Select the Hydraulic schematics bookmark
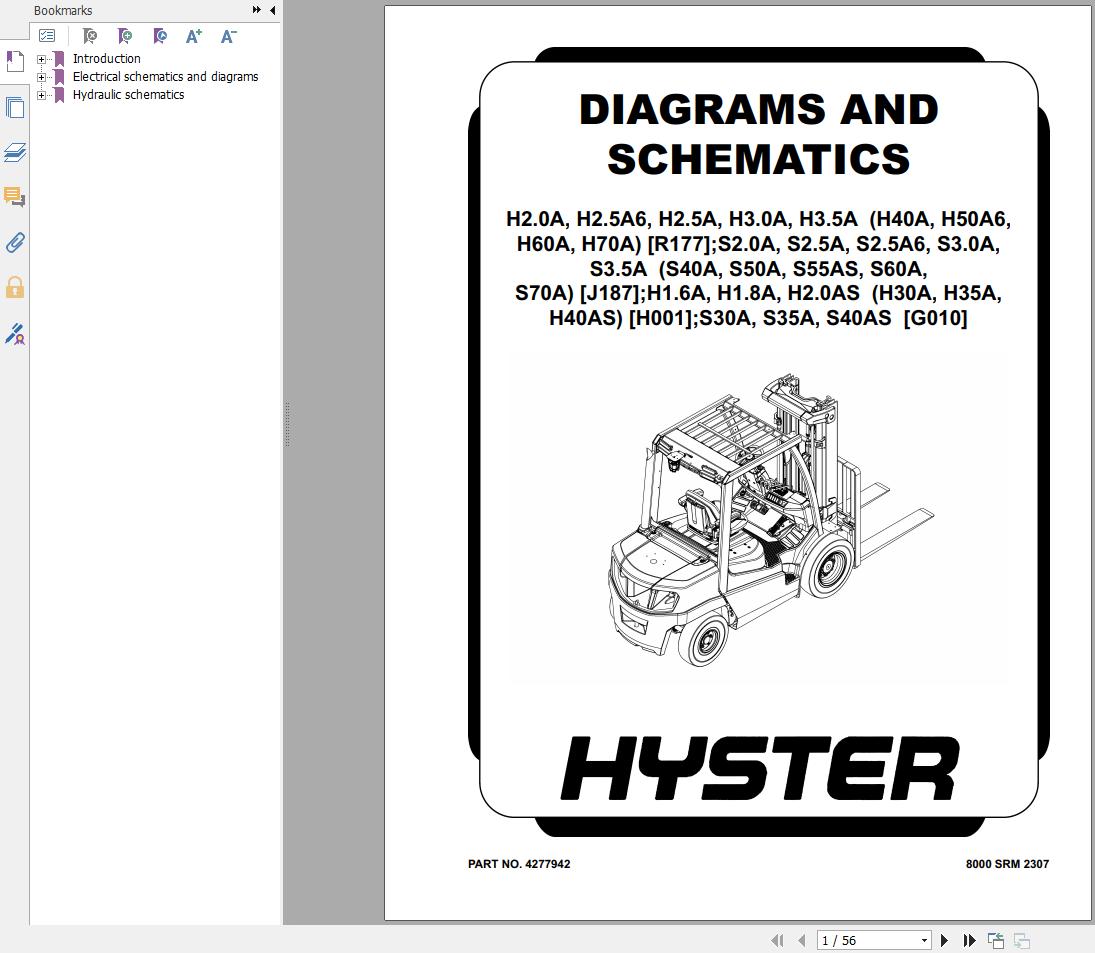Screen dimensions: 1095x953 [x=128, y=95]
